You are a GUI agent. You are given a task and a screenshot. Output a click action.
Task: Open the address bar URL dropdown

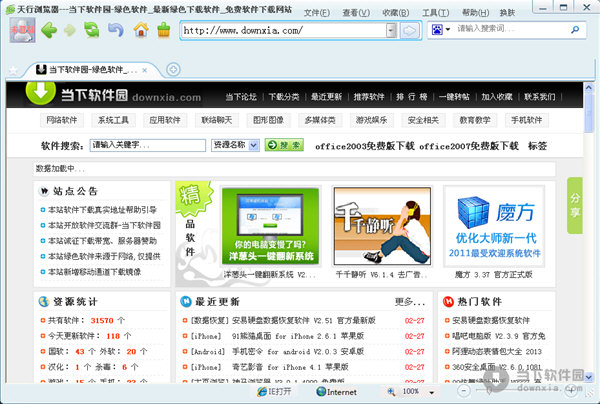(391, 31)
